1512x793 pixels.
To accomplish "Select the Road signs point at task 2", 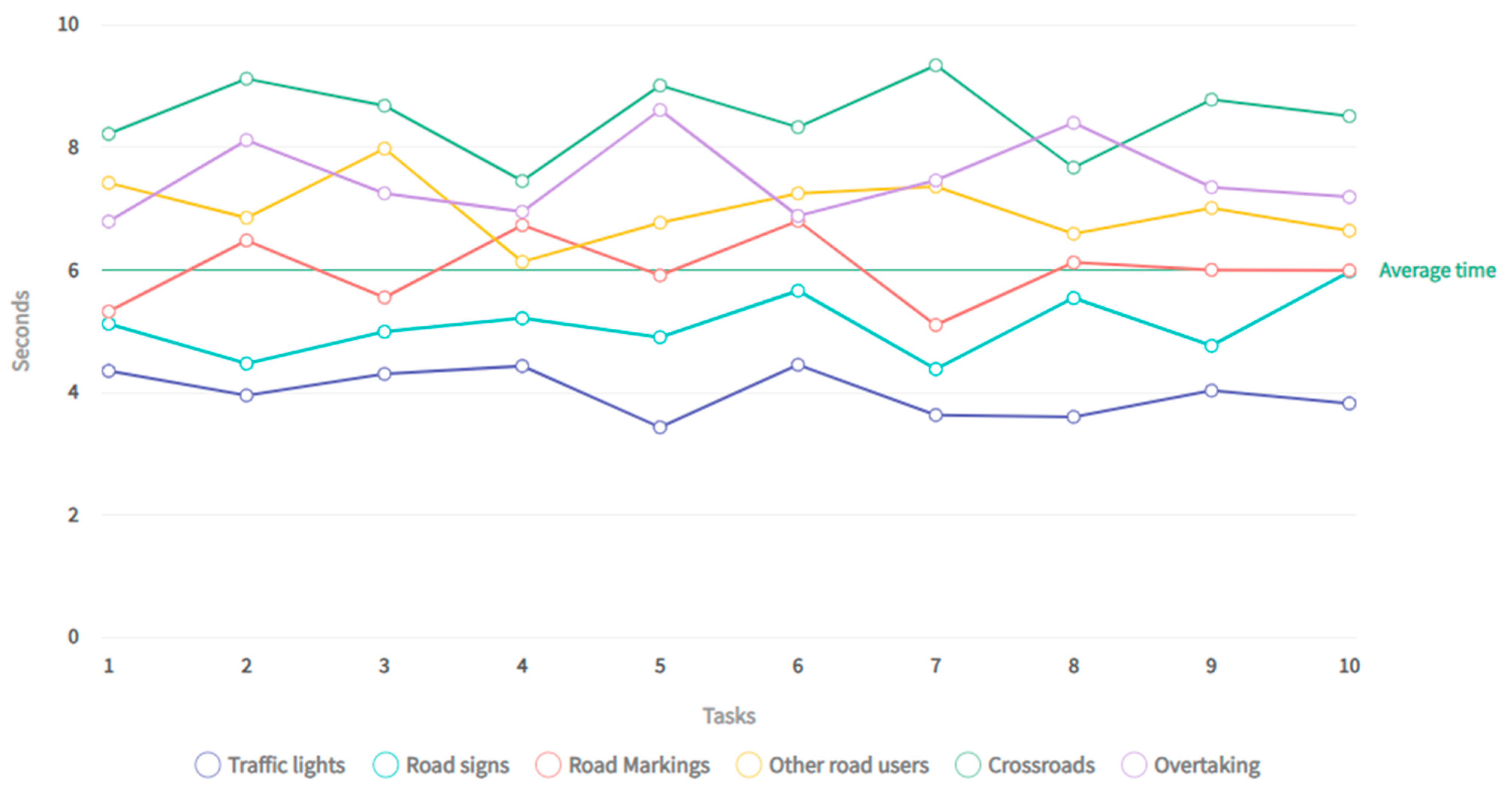I will click(x=246, y=363).
